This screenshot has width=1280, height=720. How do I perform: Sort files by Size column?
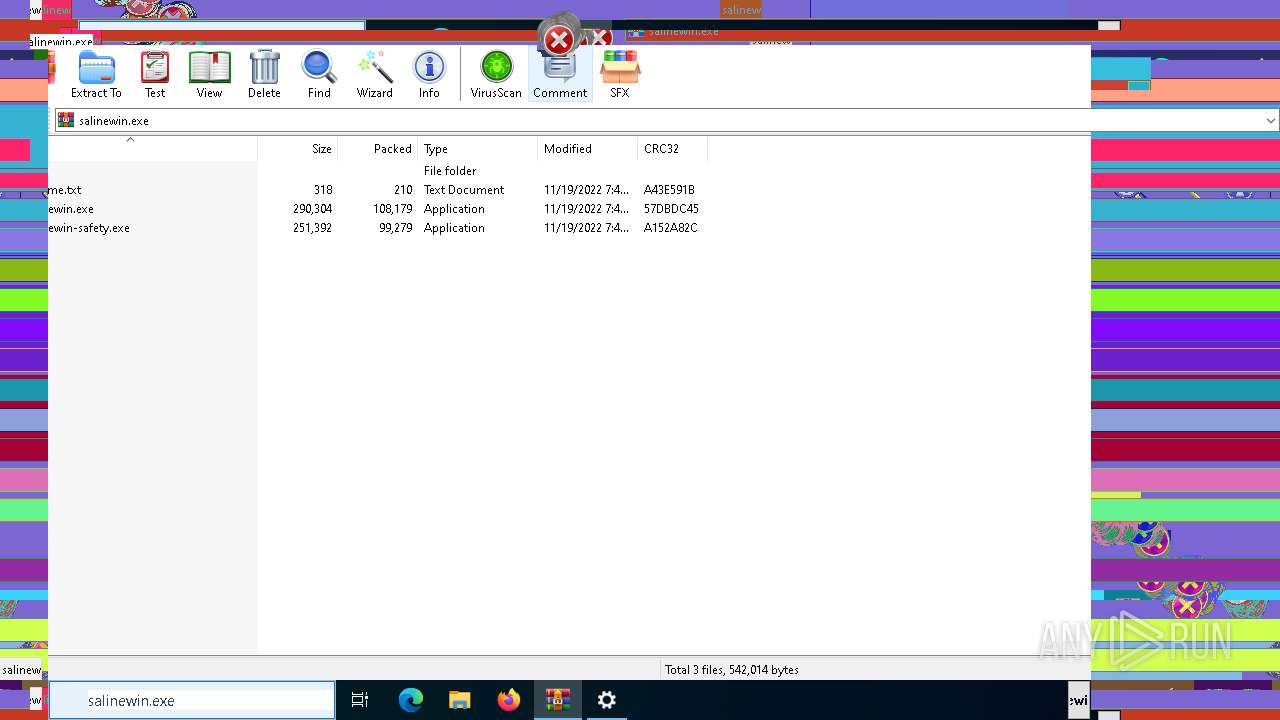coord(298,149)
